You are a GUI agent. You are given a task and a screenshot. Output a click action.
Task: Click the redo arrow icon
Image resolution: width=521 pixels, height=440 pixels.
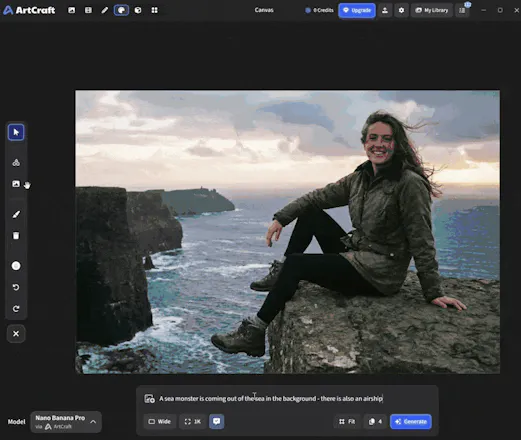click(x=16, y=309)
